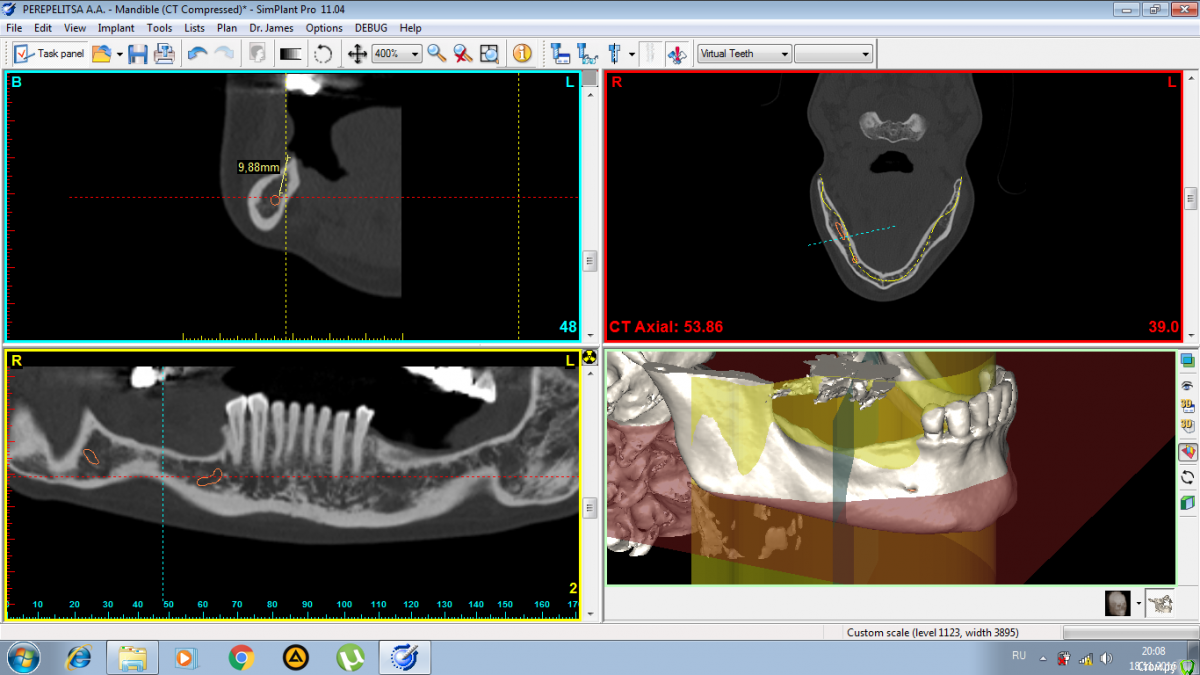The image size is (1200, 675).
Task: Click the skull volume rendering thumbnail
Action: pyautogui.click(x=1117, y=603)
